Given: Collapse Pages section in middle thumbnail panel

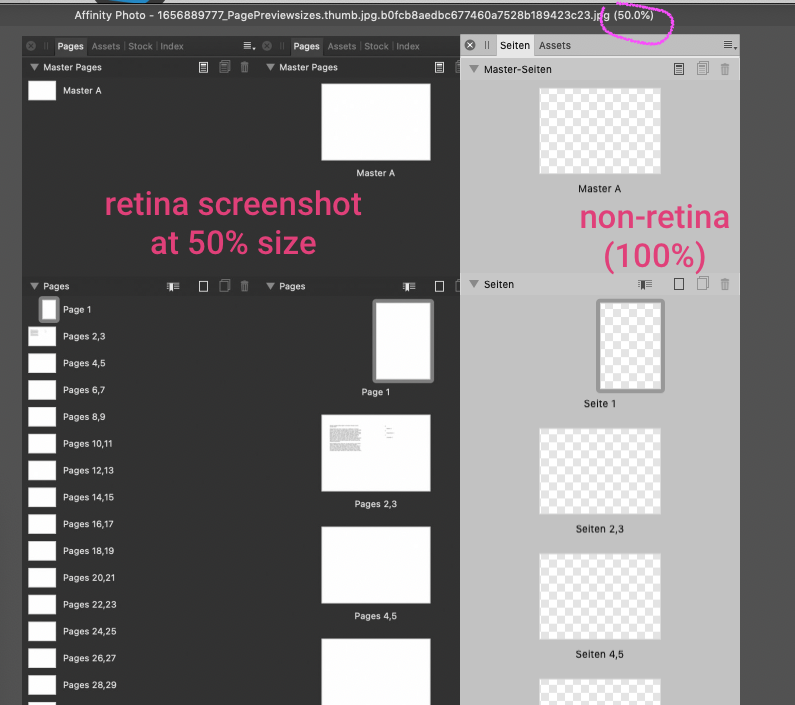Looking at the screenshot, I should [270, 286].
